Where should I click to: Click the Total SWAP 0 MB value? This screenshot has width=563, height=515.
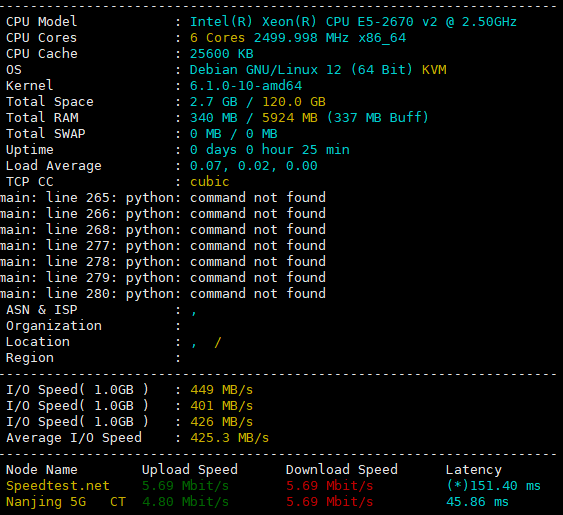pos(233,134)
